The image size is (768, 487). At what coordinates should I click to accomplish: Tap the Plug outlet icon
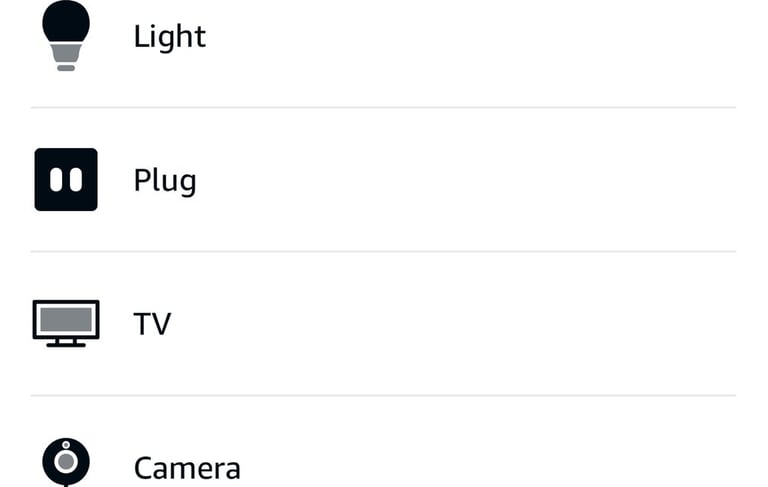tap(66, 180)
